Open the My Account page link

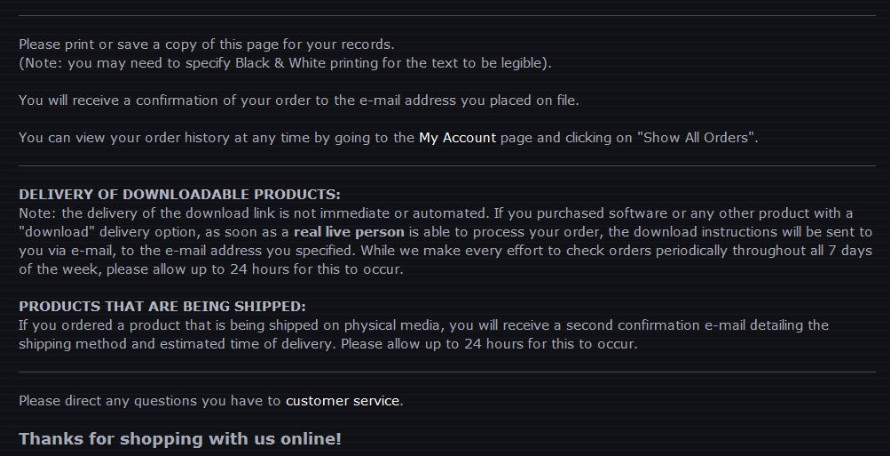pos(457,137)
